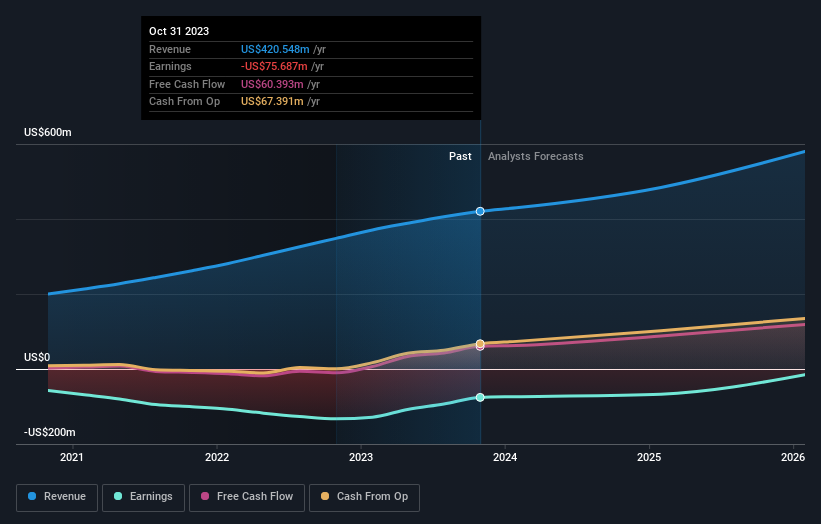821x524 pixels.
Task: Click the US$67.391m cash from op value
Action: pos(272,102)
